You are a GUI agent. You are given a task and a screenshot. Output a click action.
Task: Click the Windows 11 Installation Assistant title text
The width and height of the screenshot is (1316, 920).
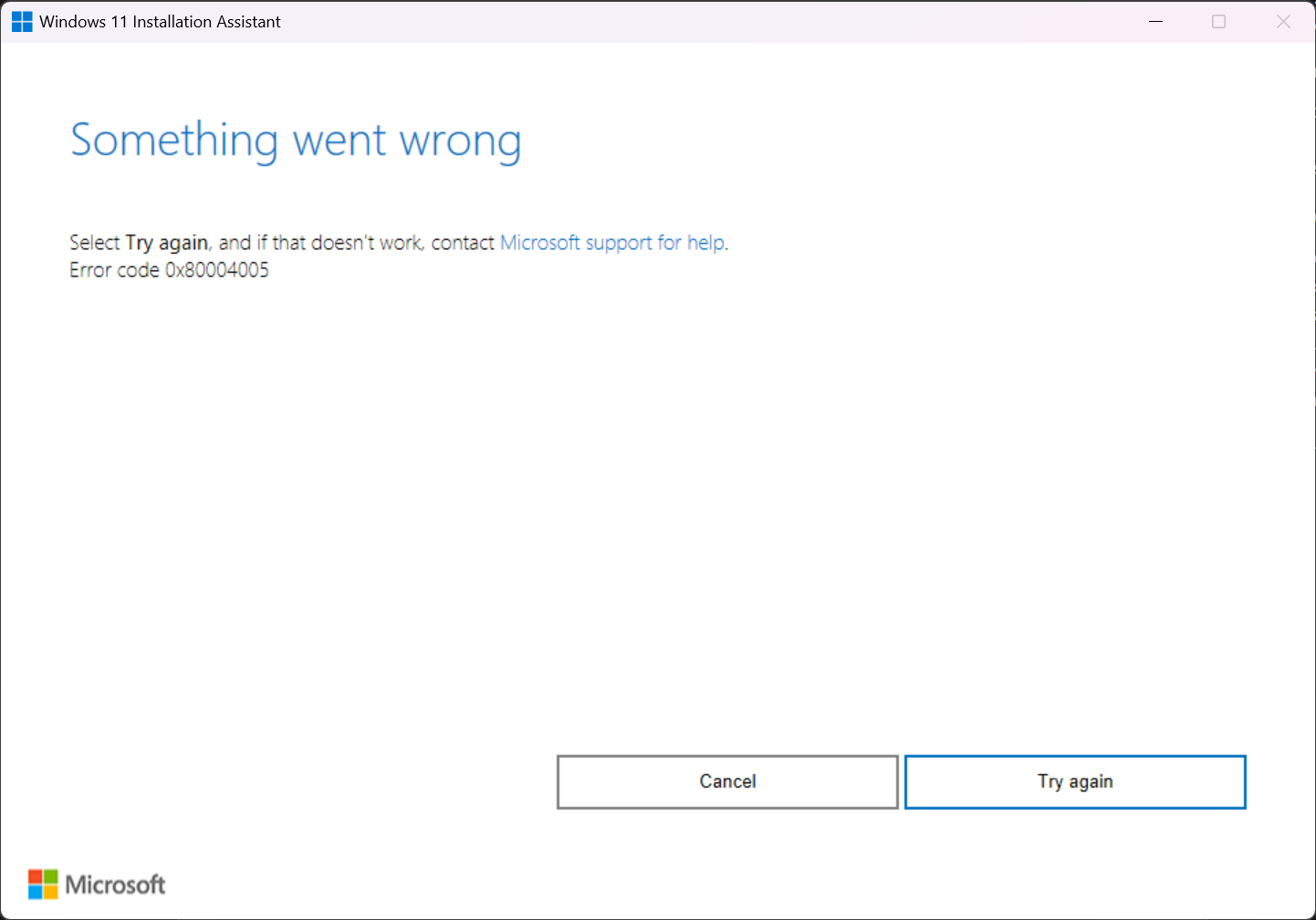[x=160, y=21]
